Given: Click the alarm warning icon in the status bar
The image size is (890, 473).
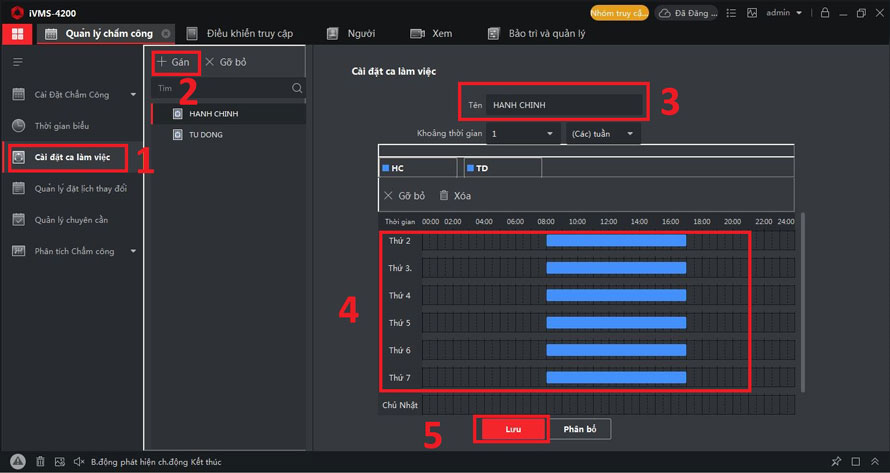Looking at the screenshot, I should [18, 462].
